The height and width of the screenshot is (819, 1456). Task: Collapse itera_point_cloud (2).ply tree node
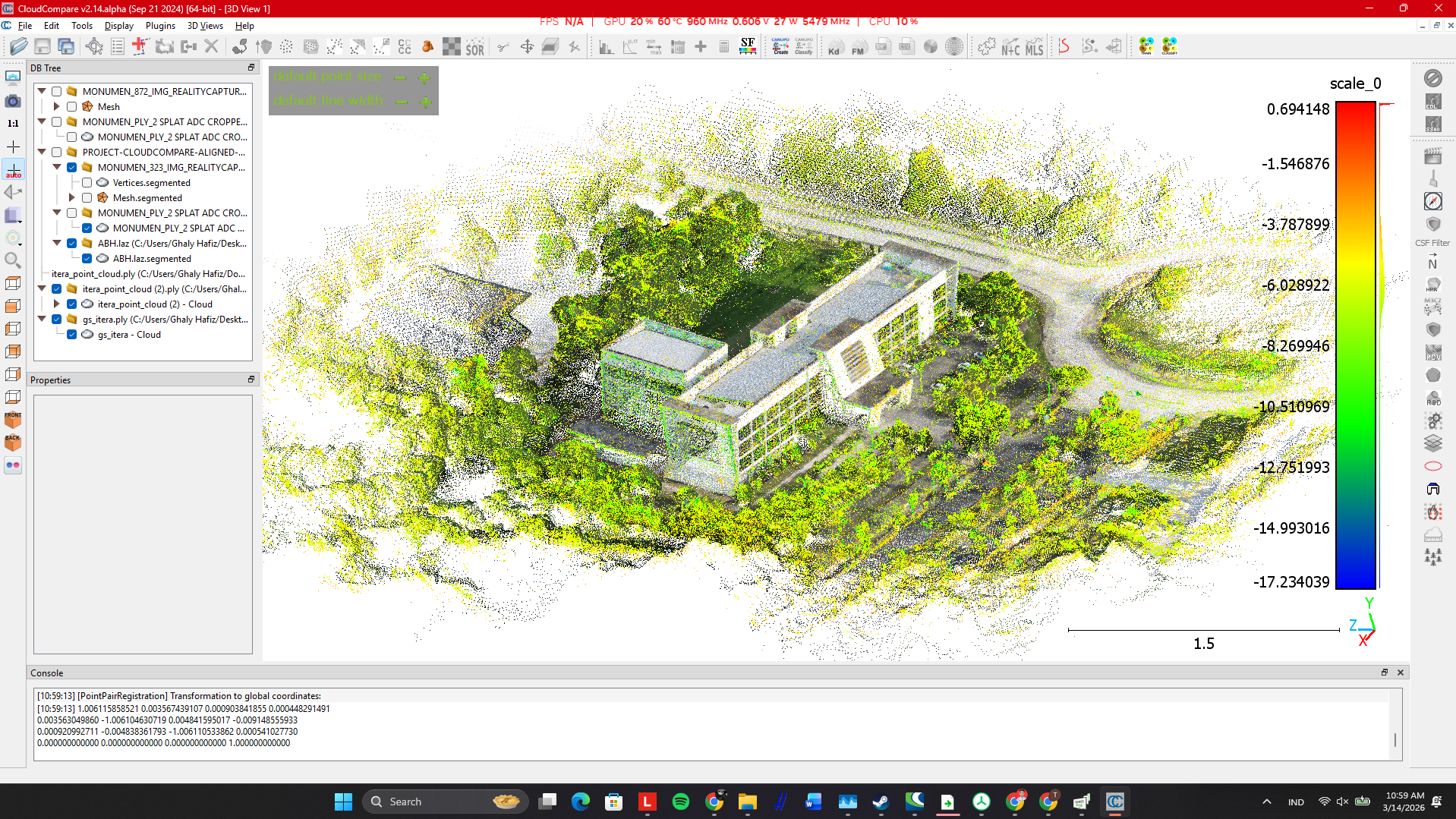point(42,288)
